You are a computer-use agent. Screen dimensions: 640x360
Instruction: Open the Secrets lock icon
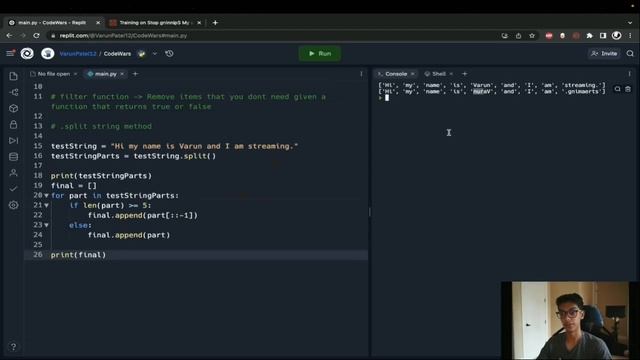coord(13,124)
